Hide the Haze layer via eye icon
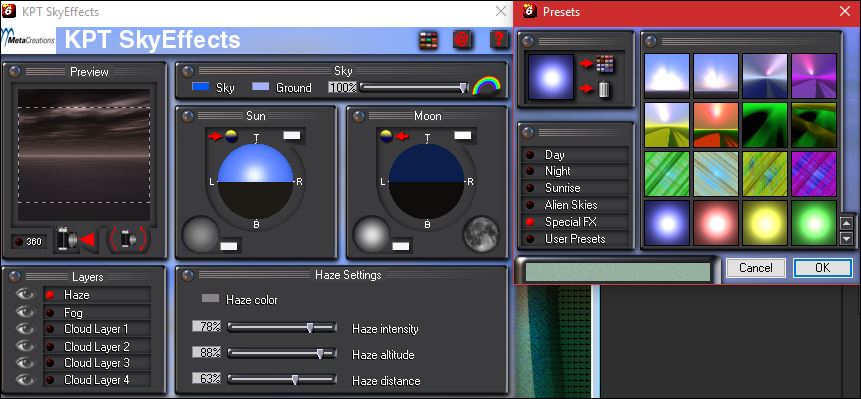Image resolution: width=861 pixels, height=399 pixels. pyautogui.click(x=25, y=294)
